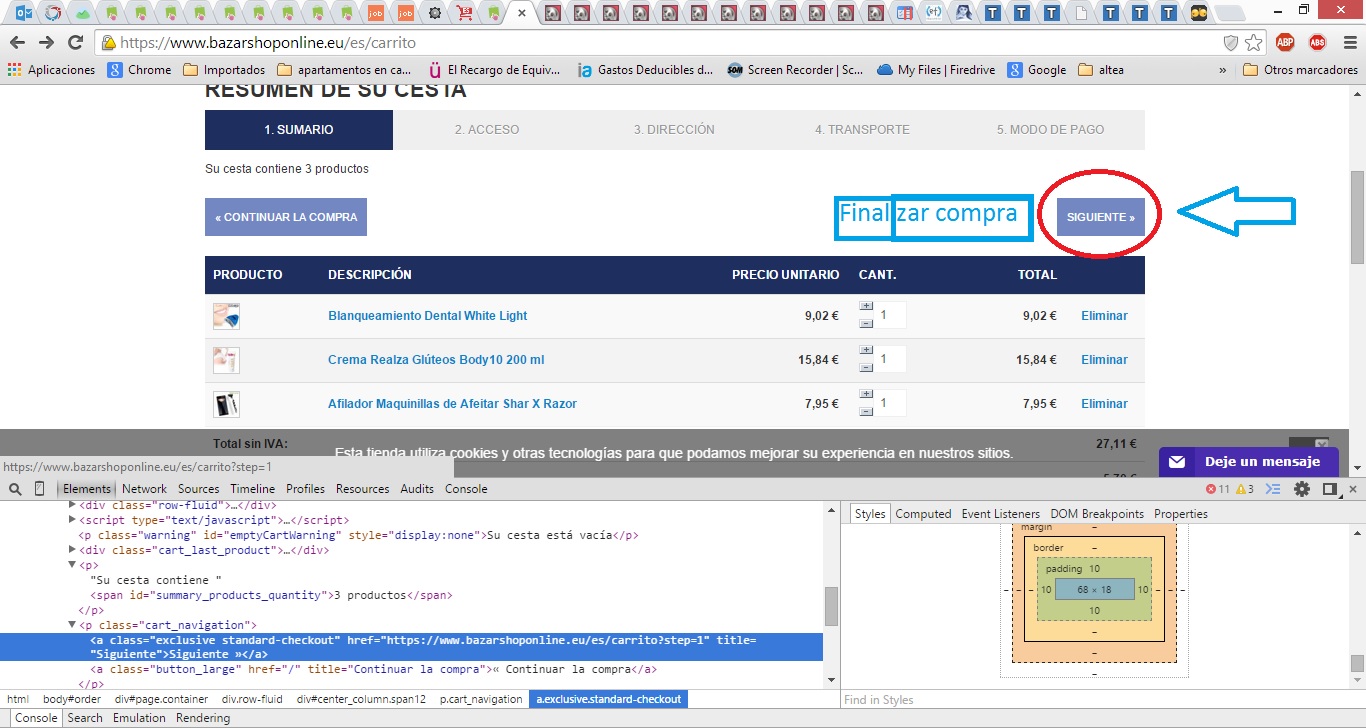This screenshot has width=1366, height=728.
Task: Click the browser Back arrow
Action: (x=18, y=43)
